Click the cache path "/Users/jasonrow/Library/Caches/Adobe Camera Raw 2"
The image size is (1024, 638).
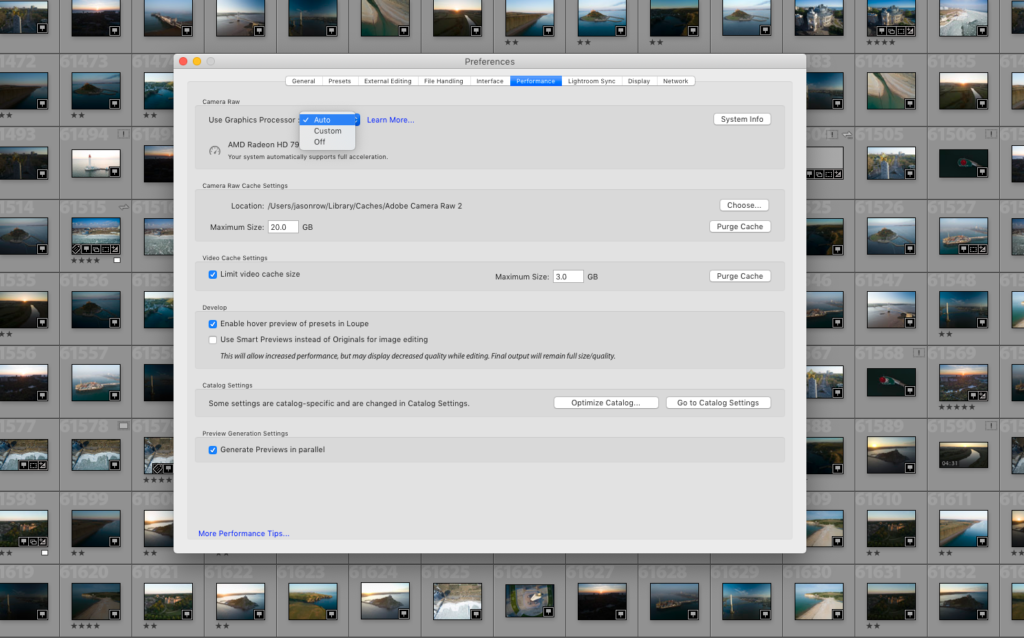(x=364, y=206)
